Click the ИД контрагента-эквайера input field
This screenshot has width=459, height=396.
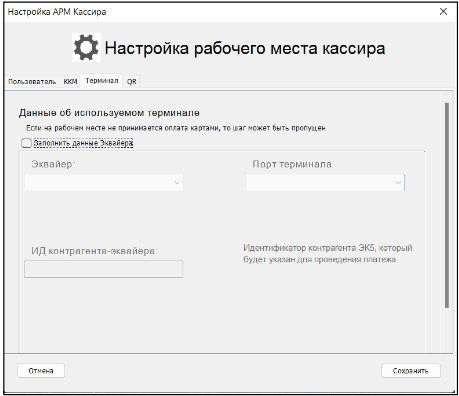[103, 269]
